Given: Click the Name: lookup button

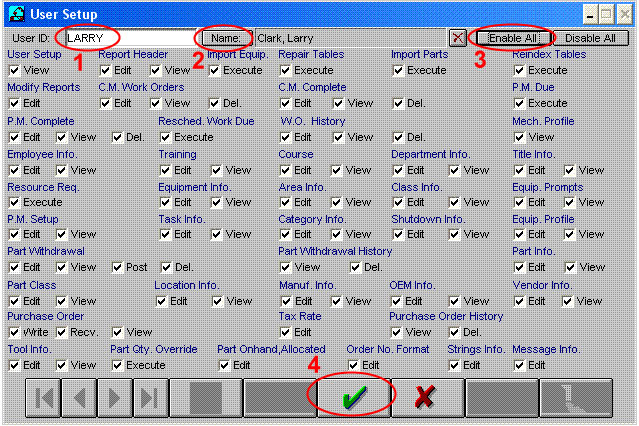Looking at the screenshot, I should tap(225, 38).
